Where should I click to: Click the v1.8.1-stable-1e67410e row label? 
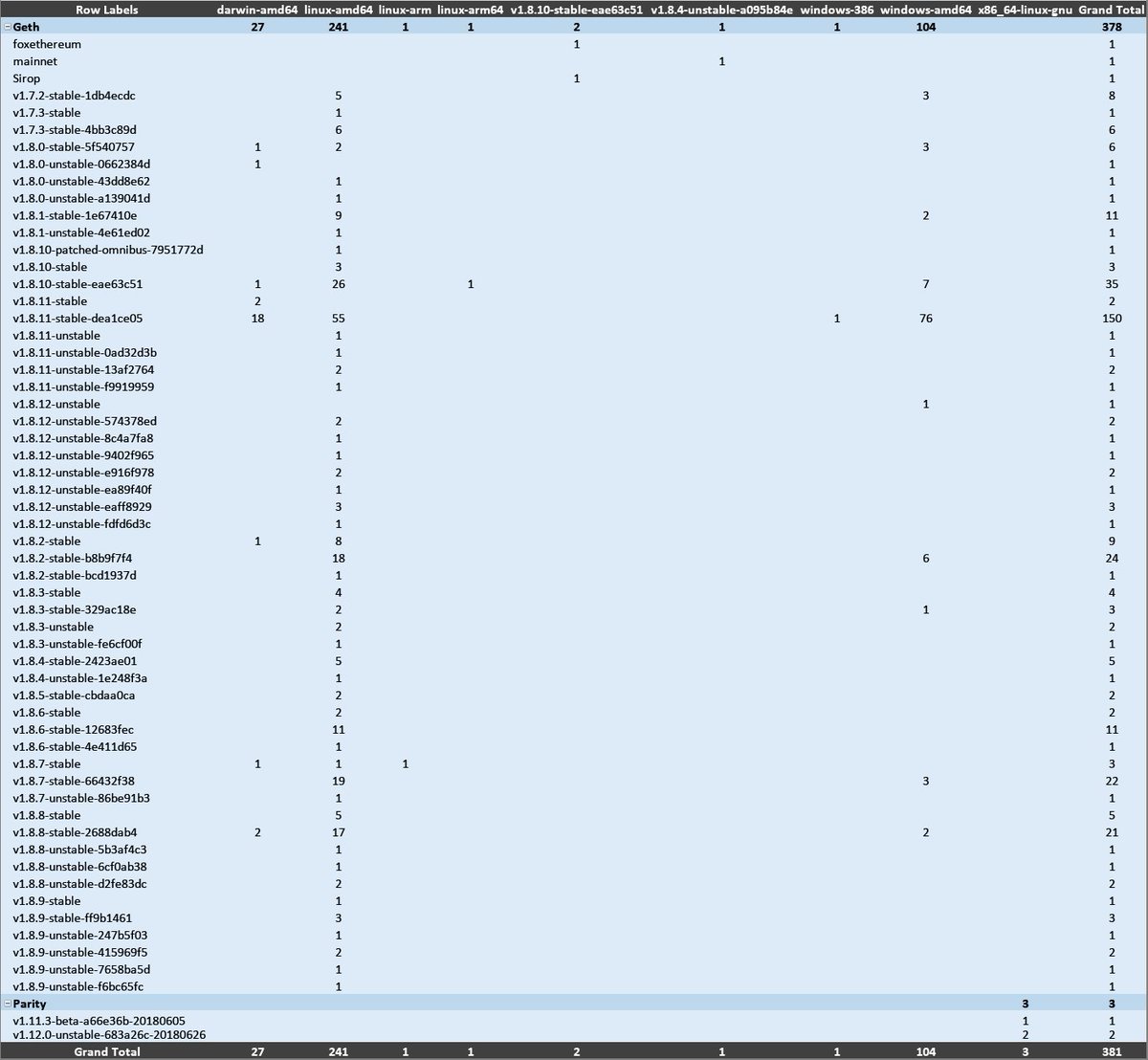pos(75,216)
